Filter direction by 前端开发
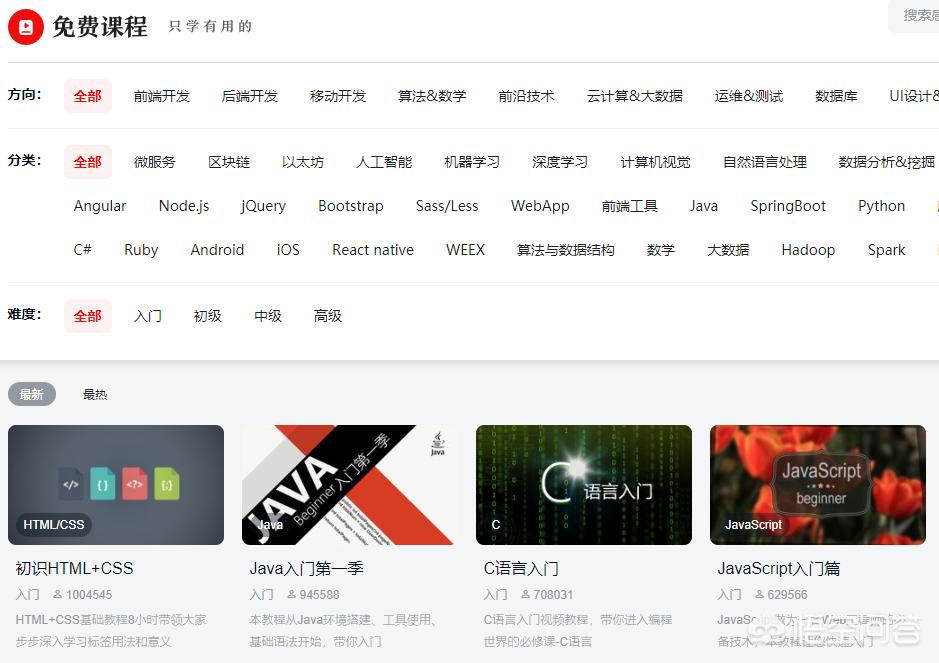The width and height of the screenshot is (939, 663). (x=162, y=96)
